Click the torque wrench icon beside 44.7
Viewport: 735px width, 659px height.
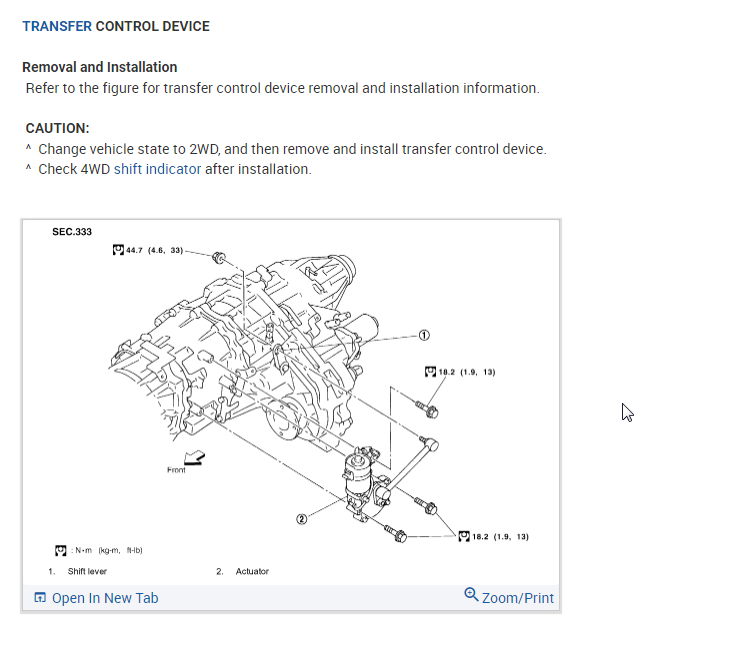(118, 250)
